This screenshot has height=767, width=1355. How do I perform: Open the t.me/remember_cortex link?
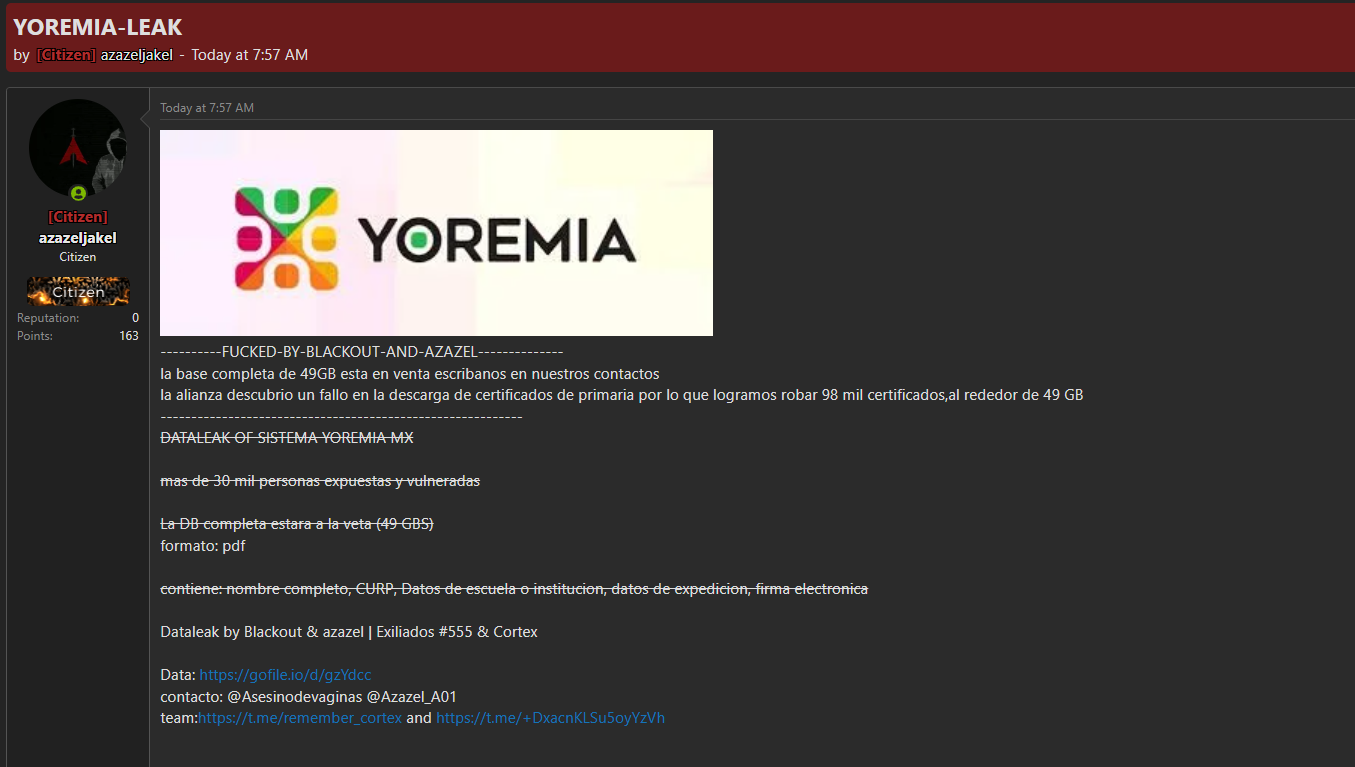click(x=300, y=718)
